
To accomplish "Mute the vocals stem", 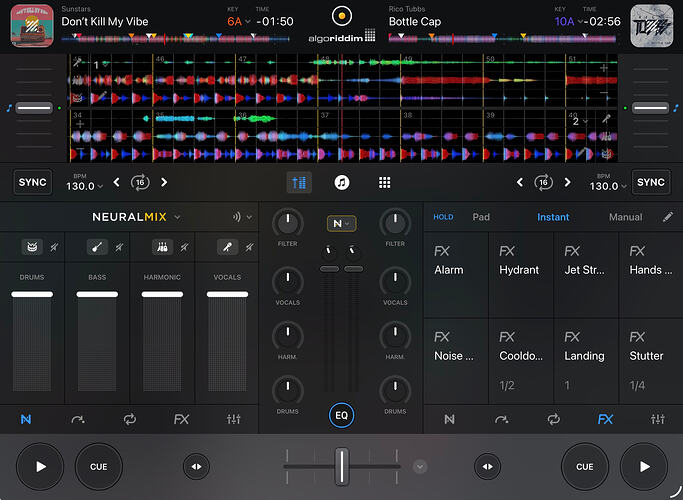I will tap(249, 247).
